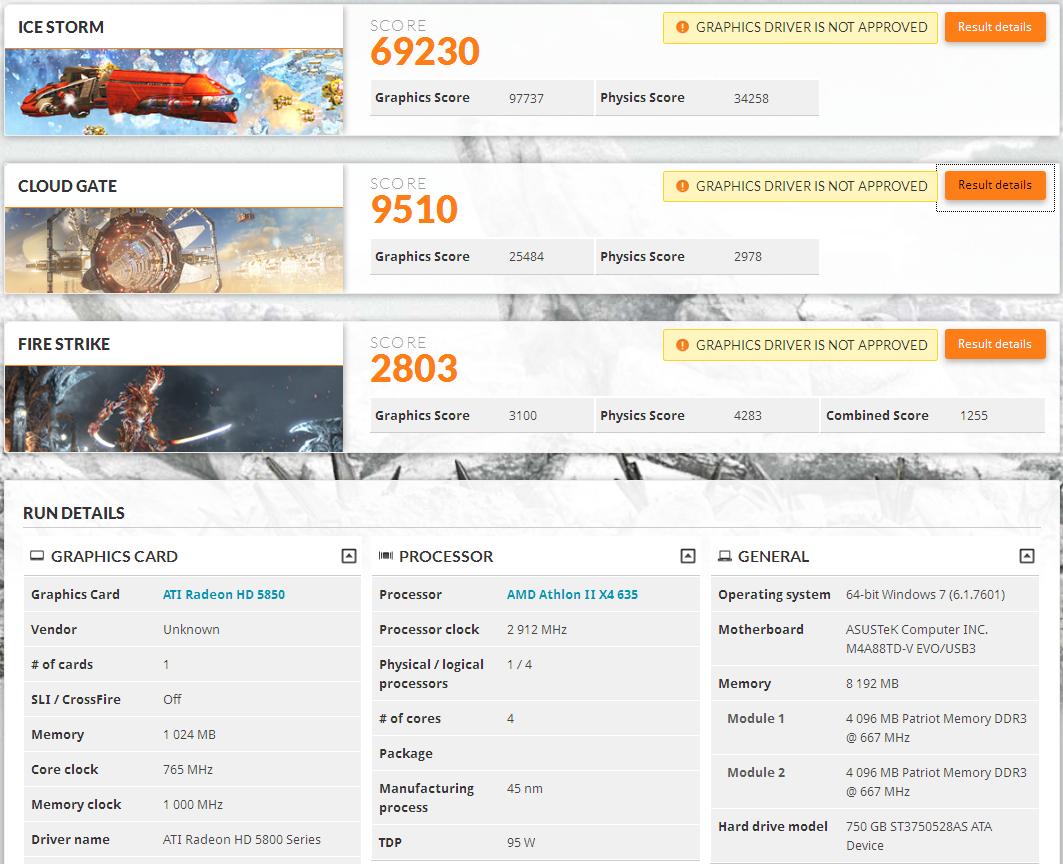Select the Cloud Gate score 9510
The image size is (1063, 864).
[414, 210]
